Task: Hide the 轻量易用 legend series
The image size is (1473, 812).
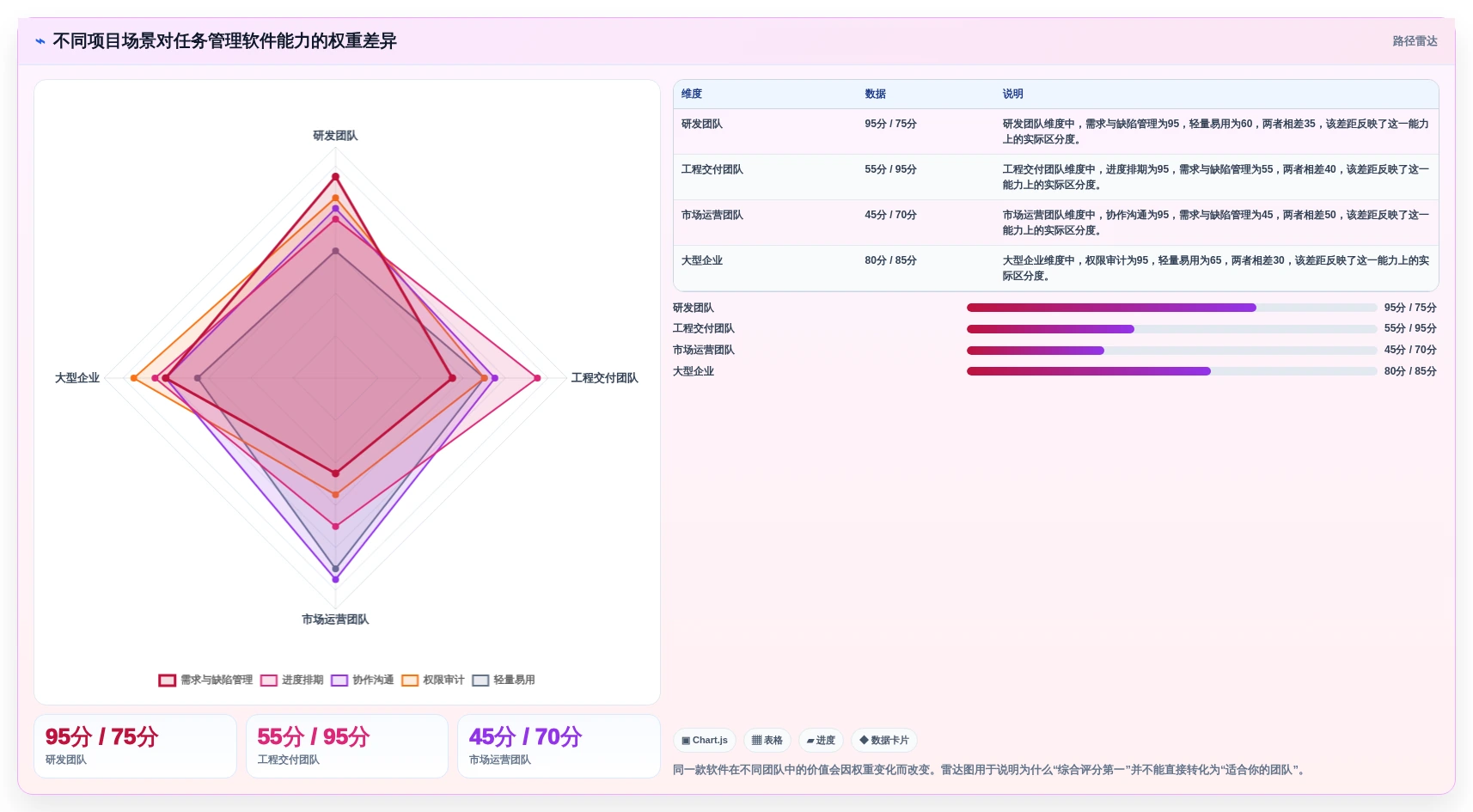Action: click(504, 680)
